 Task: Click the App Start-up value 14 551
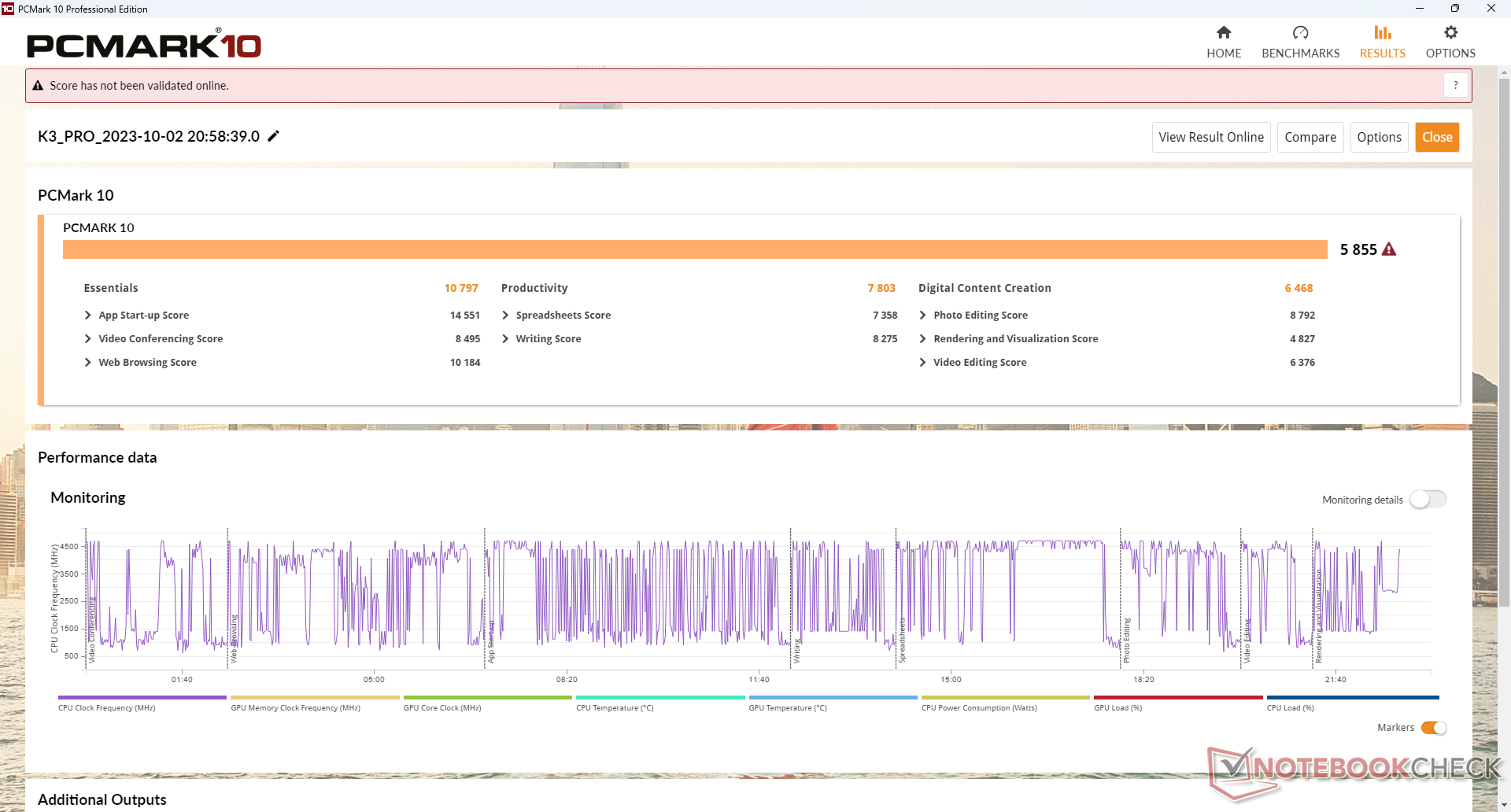click(465, 315)
